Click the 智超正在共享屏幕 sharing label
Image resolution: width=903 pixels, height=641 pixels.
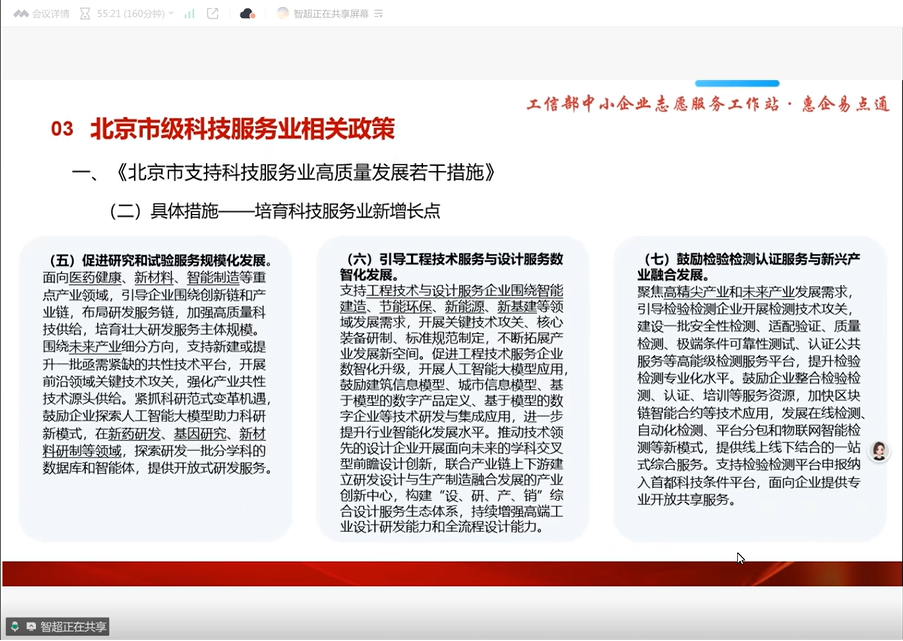pos(330,13)
